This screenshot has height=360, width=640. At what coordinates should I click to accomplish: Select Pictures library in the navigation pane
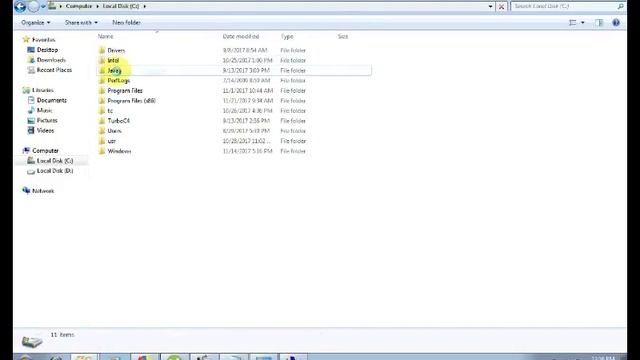point(47,121)
